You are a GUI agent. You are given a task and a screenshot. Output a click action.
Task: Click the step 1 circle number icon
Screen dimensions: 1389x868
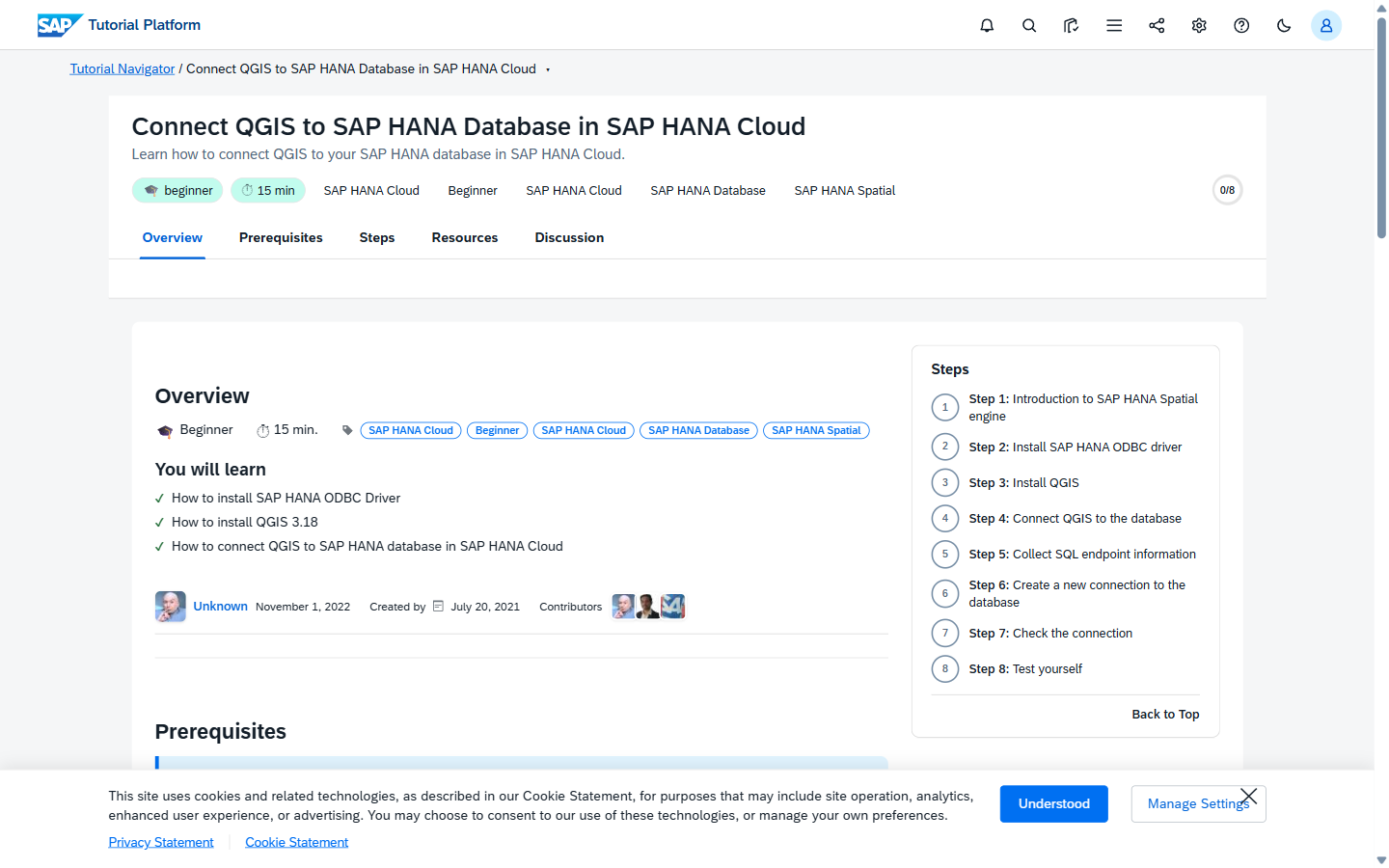pos(945,407)
